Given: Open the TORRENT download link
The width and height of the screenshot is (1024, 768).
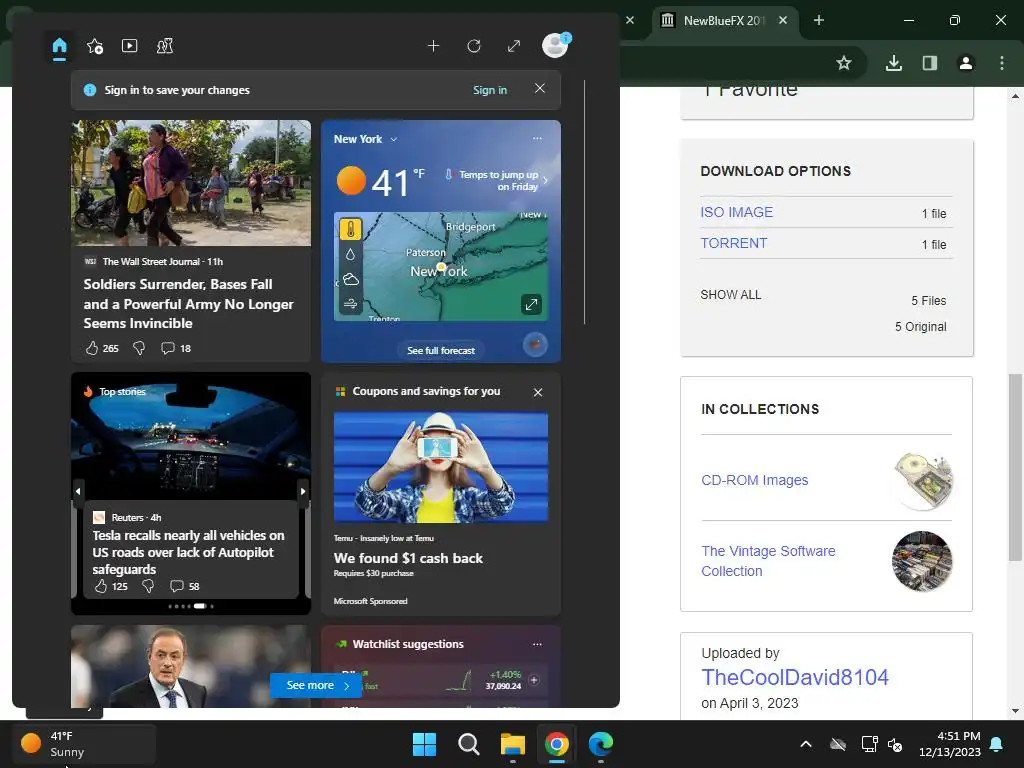Looking at the screenshot, I should (x=733, y=243).
